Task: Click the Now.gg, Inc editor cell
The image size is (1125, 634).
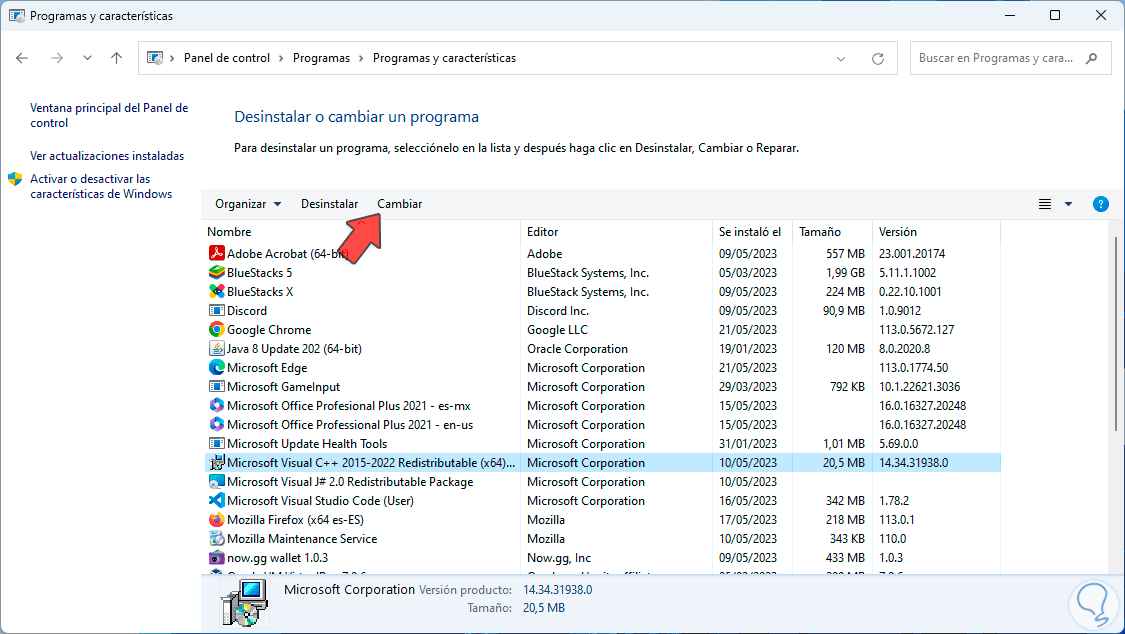Action: (x=559, y=557)
